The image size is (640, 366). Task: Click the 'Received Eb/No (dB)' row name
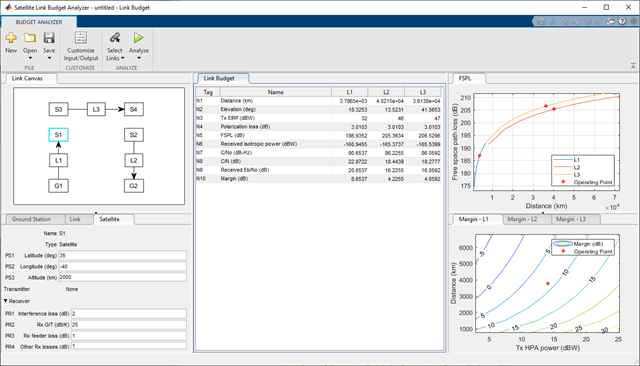click(245, 170)
